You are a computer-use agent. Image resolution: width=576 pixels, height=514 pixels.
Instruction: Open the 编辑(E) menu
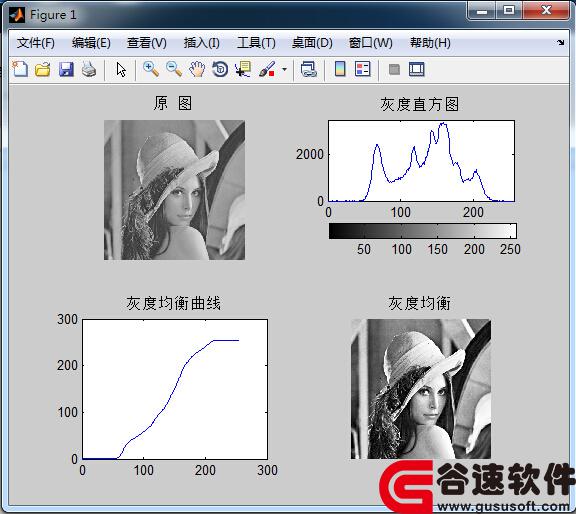click(x=91, y=43)
